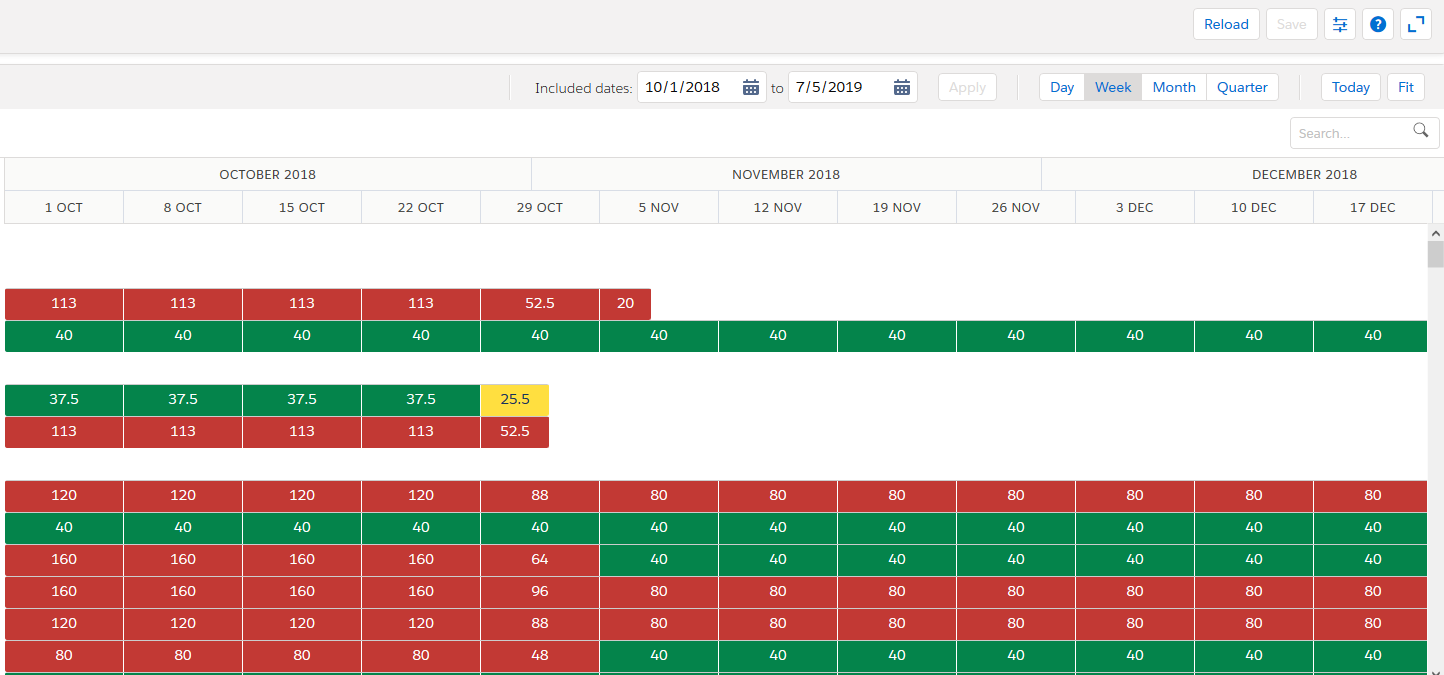Click the Apply dates button

(x=967, y=88)
